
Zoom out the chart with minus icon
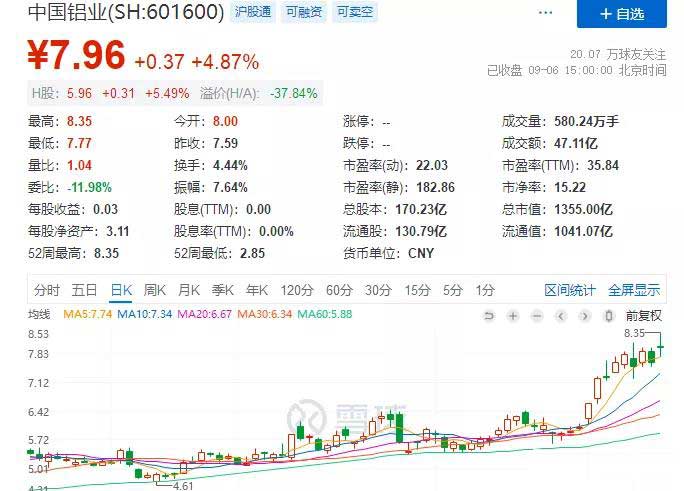[x=537, y=316]
